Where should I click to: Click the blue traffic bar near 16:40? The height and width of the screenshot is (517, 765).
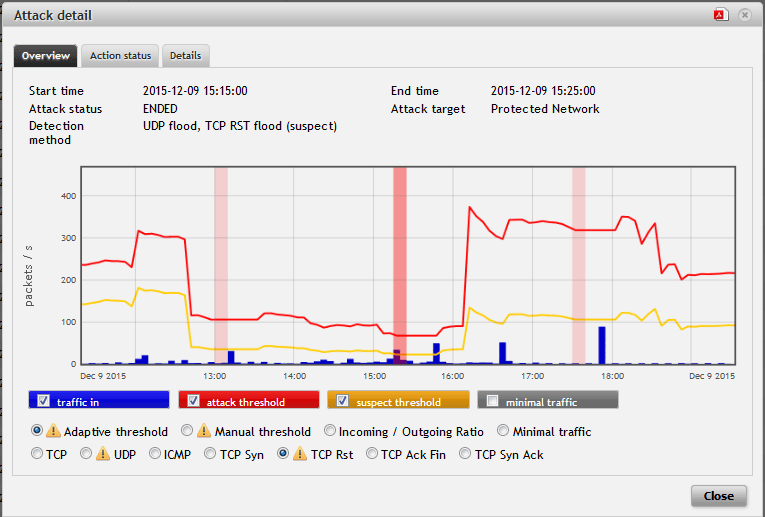tap(503, 353)
